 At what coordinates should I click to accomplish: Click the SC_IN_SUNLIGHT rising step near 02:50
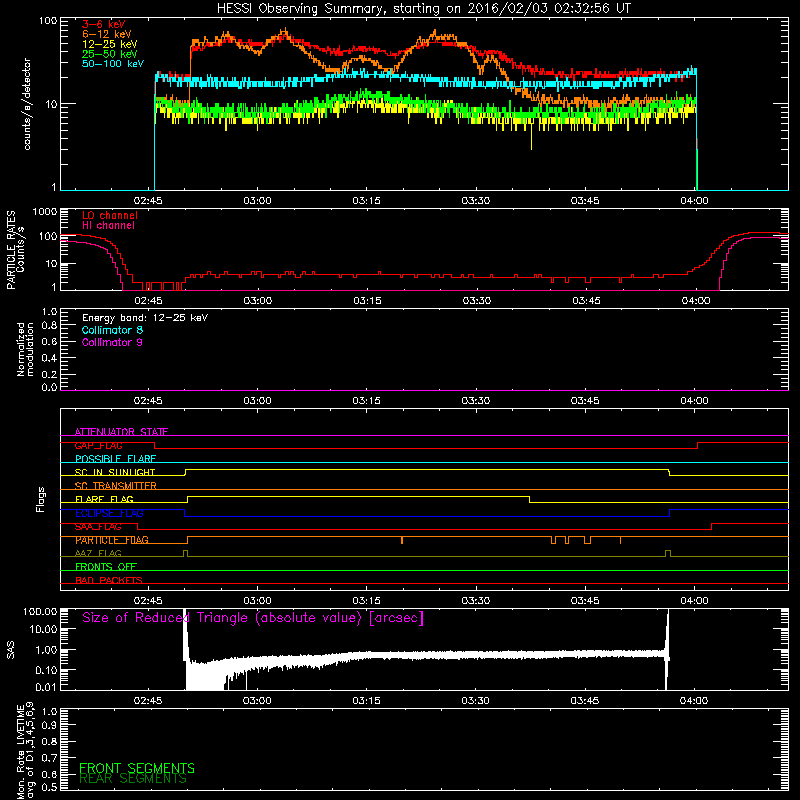(186, 472)
